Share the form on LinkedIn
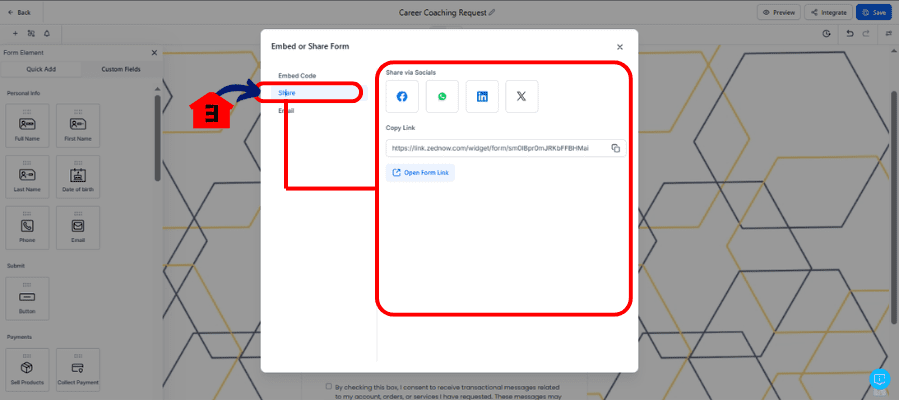Screen dimensions: 900x400 482,96
